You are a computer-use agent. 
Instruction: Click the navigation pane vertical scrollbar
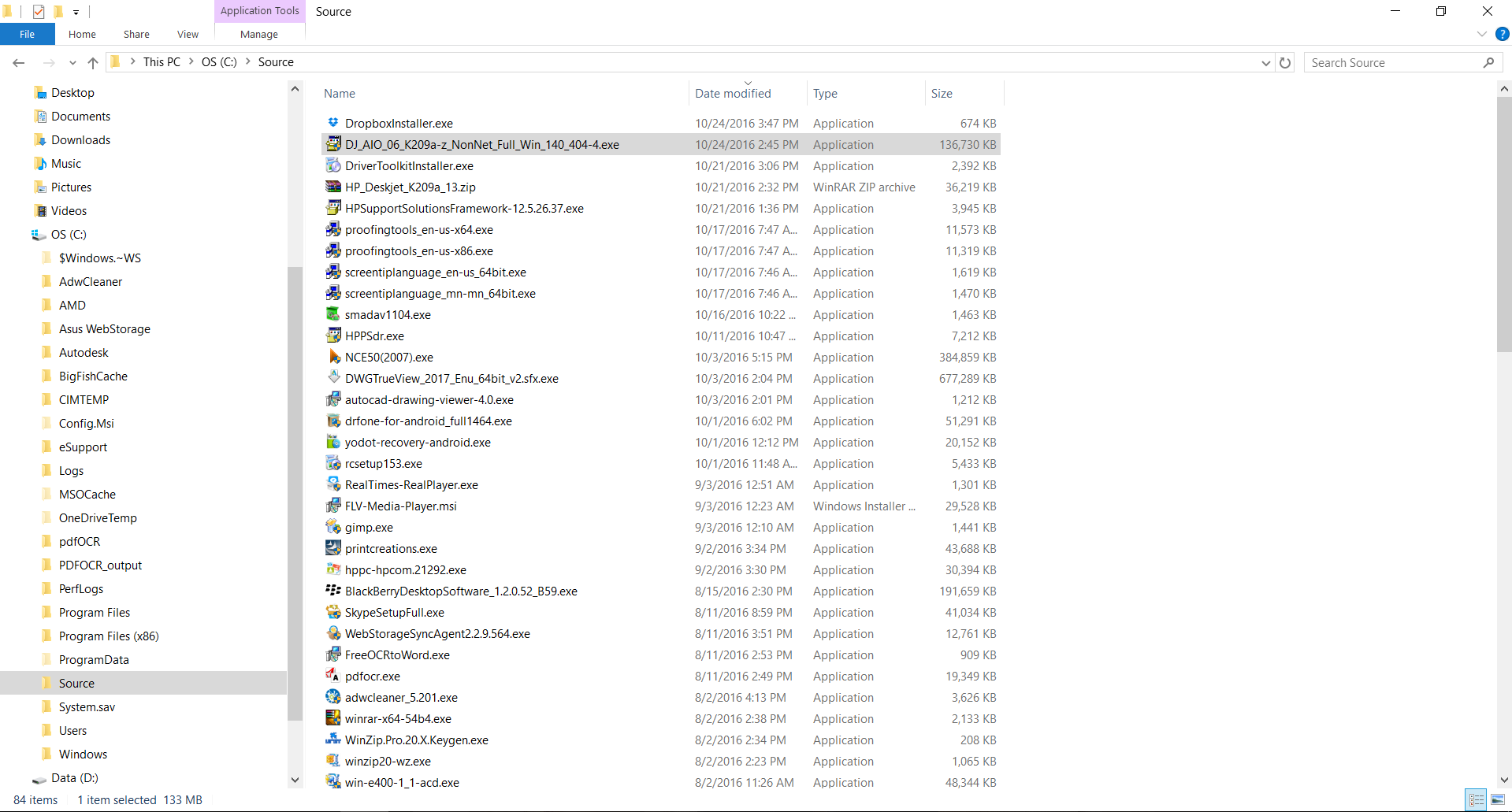[295, 494]
